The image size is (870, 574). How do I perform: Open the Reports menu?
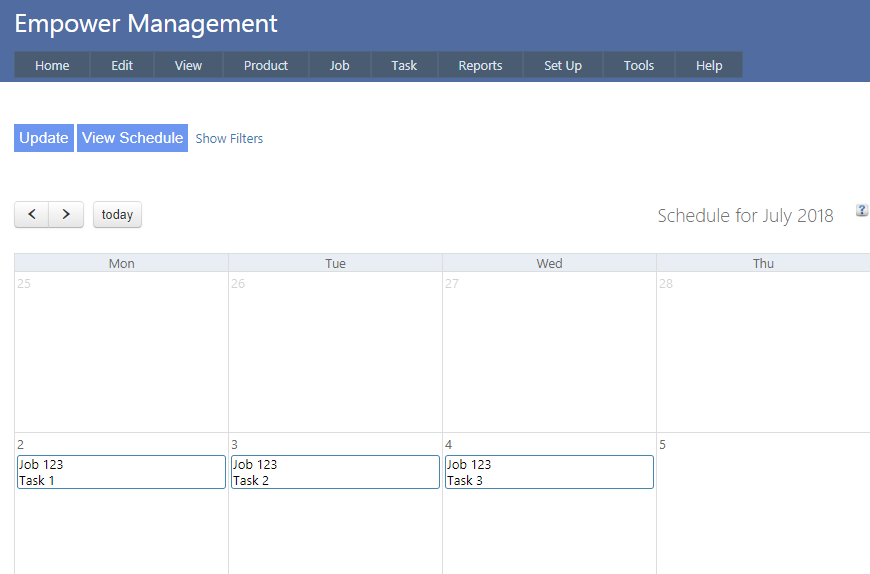click(480, 65)
